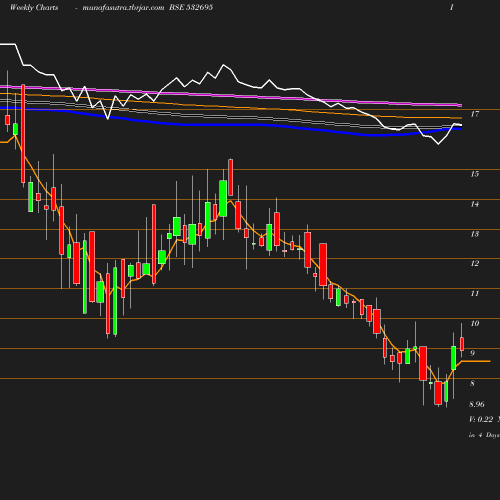The height and width of the screenshot is (500, 500).
Task: Click the 'munafasutra.tbrjar.com' source text
Action: pyautogui.click(x=123, y=8)
